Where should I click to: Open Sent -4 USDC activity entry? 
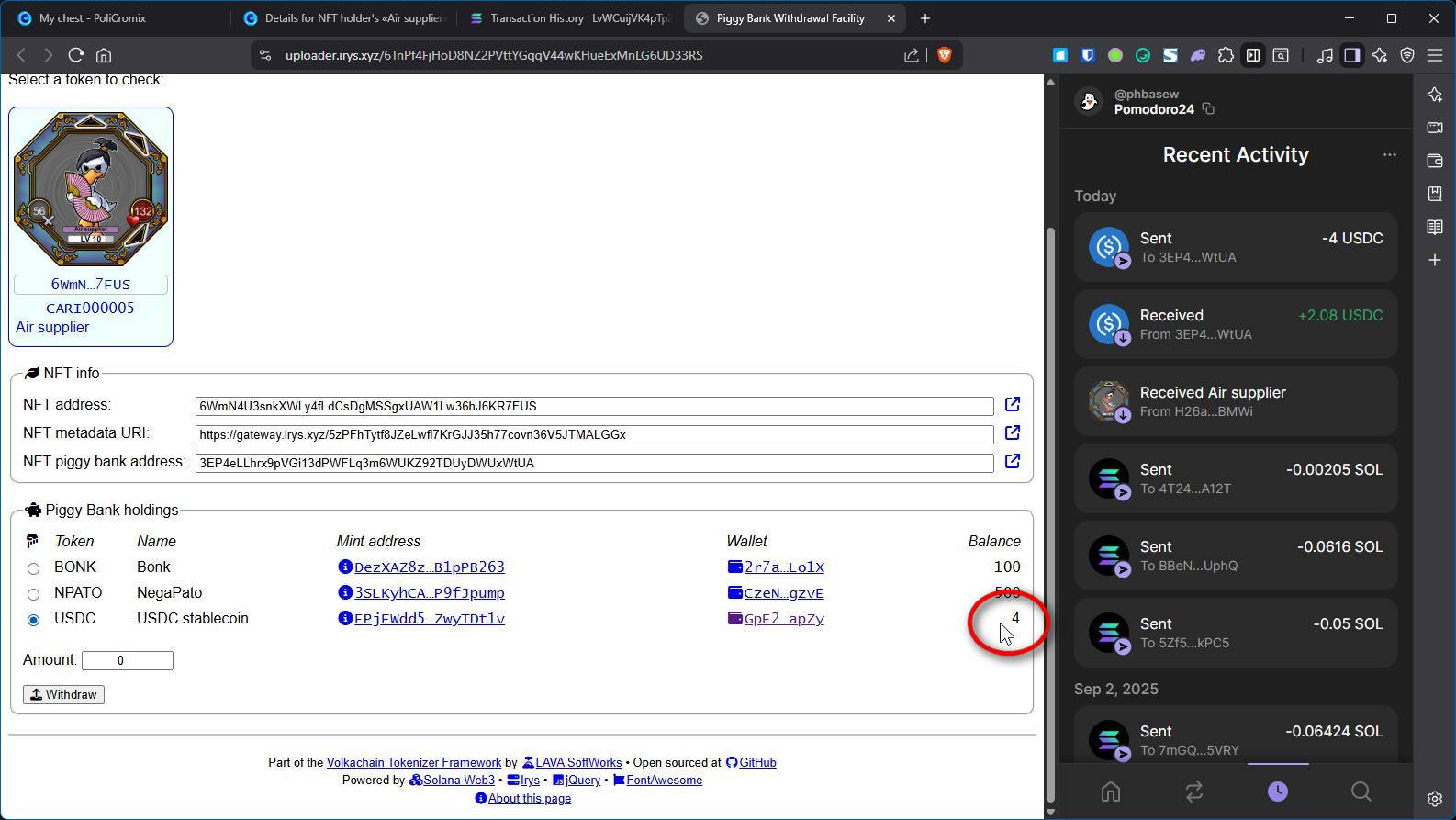tap(1236, 247)
